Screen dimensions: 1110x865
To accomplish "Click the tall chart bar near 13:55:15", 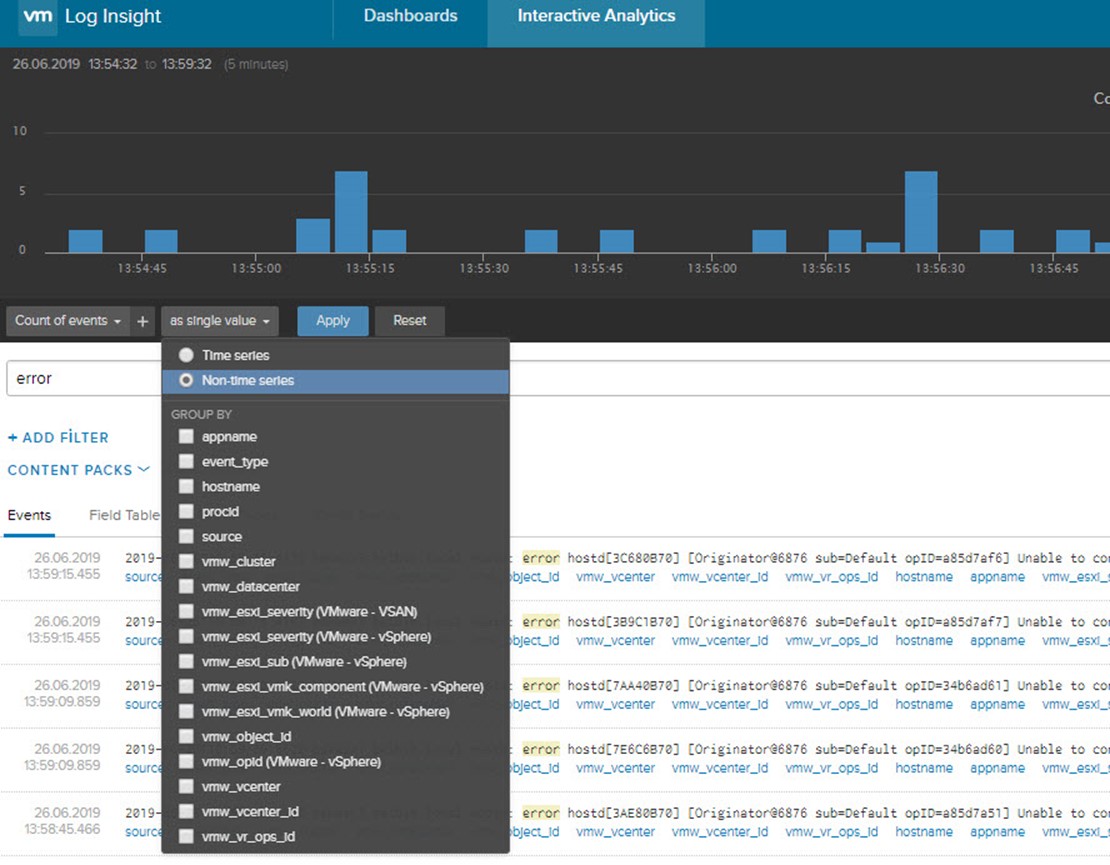I will point(351,212).
